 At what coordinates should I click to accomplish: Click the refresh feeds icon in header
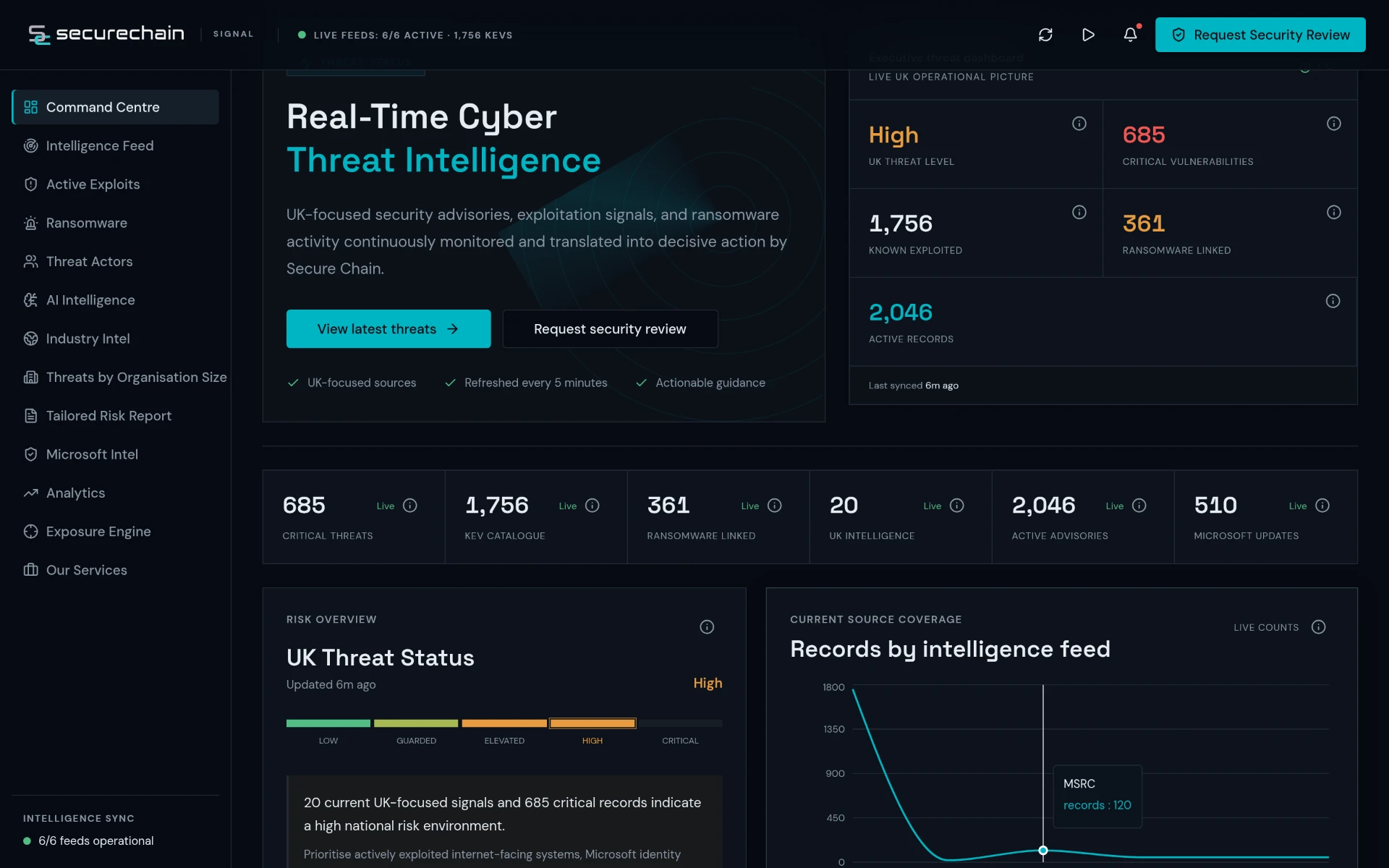(x=1045, y=35)
